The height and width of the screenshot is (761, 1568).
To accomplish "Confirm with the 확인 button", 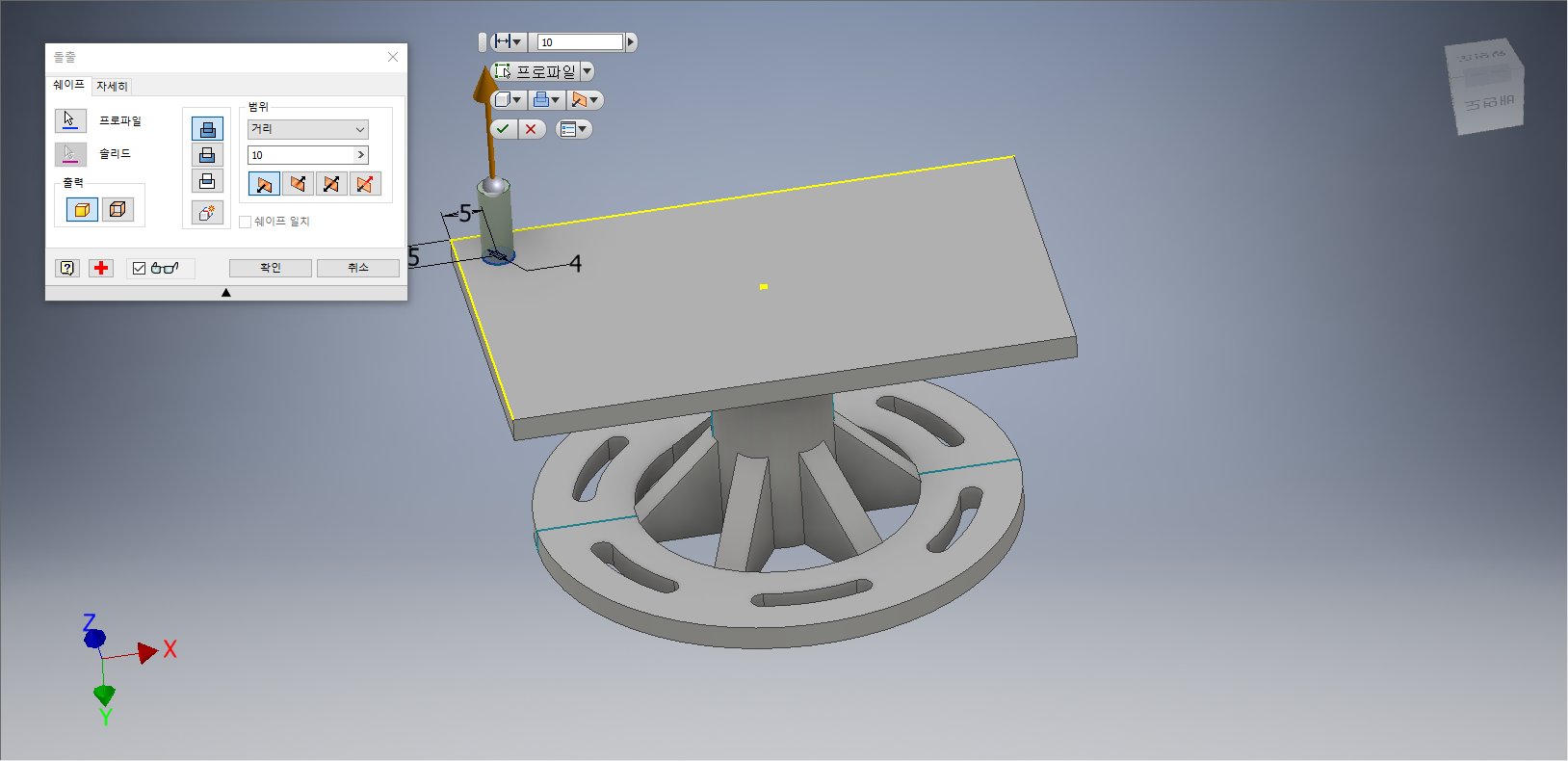I will [x=271, y=268].
